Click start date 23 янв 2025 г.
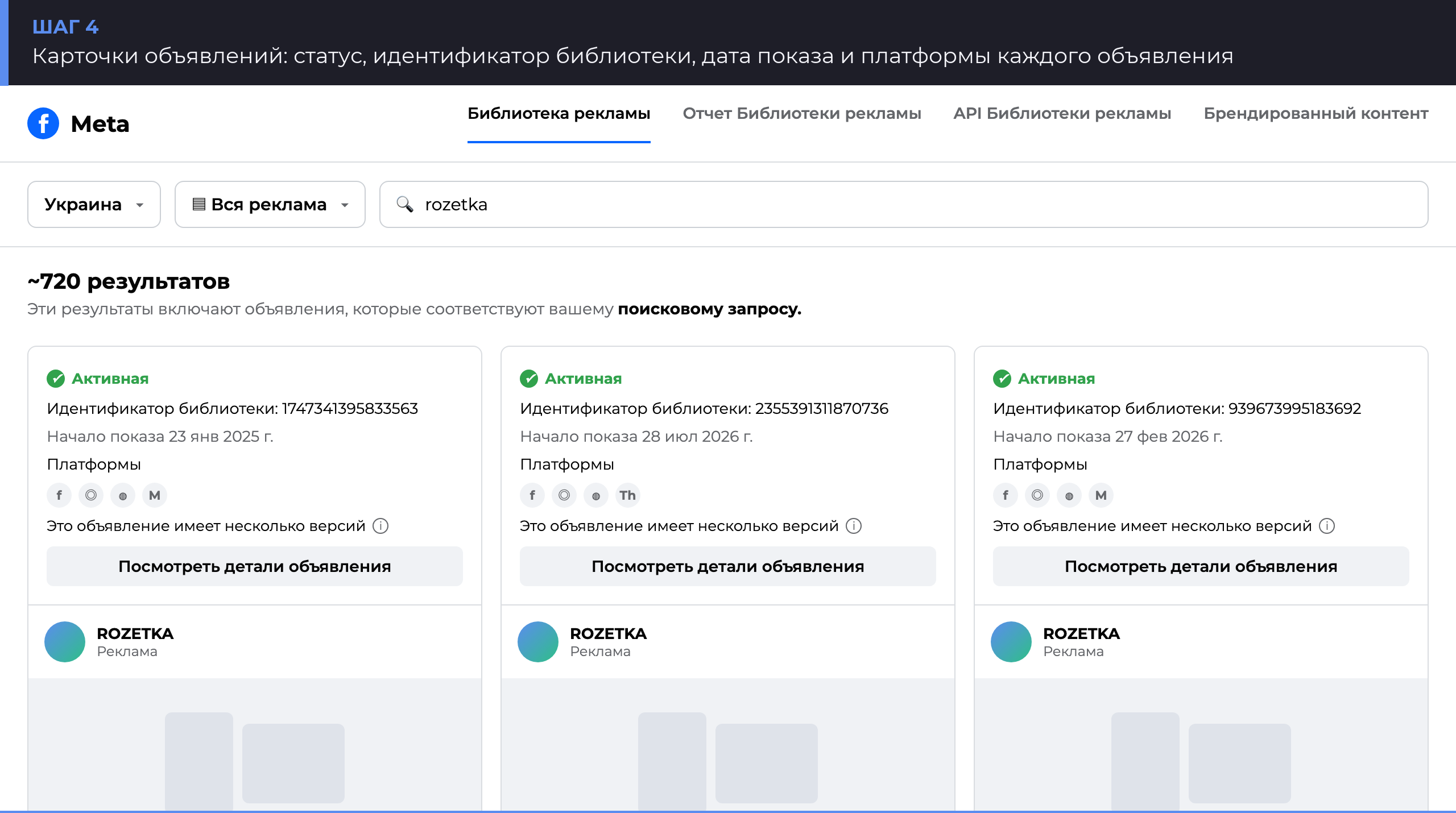Screen dimensions: 1456x813 point(221,436)
